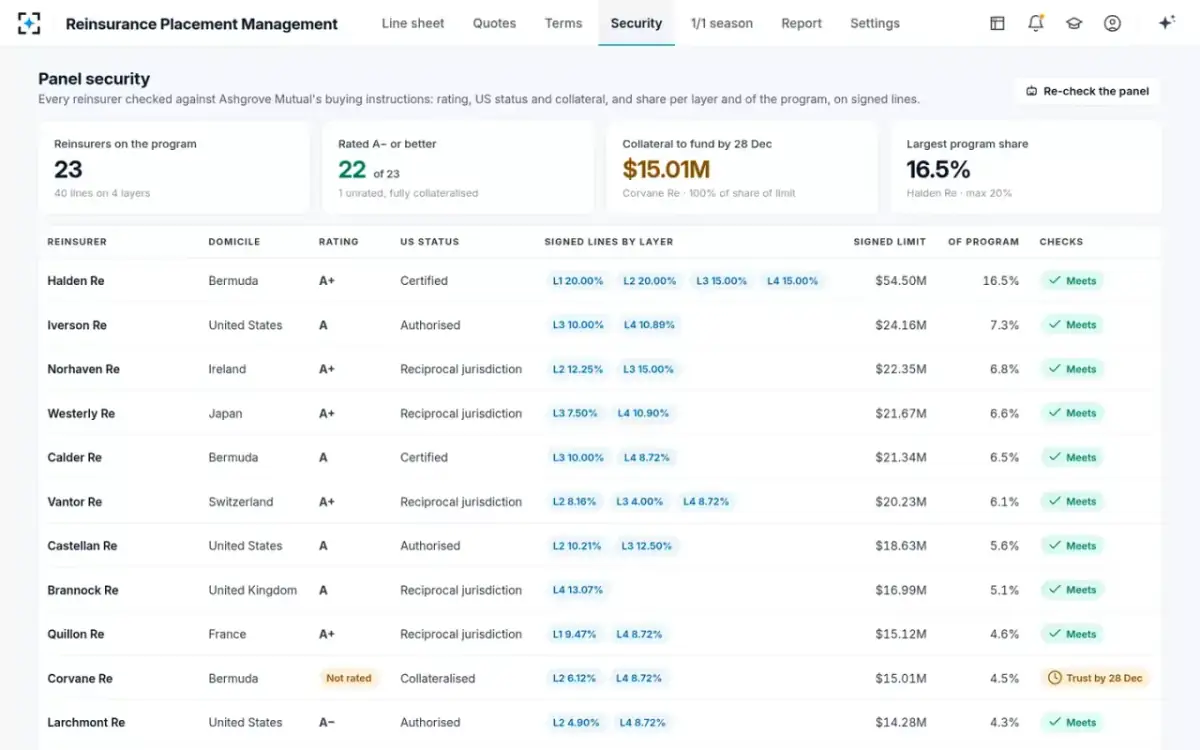This screenshot has height=750, width=1200.
Task: Click Brannock Re's Meets check badge
Action: pyautogui.click(x=1072, y=590)
